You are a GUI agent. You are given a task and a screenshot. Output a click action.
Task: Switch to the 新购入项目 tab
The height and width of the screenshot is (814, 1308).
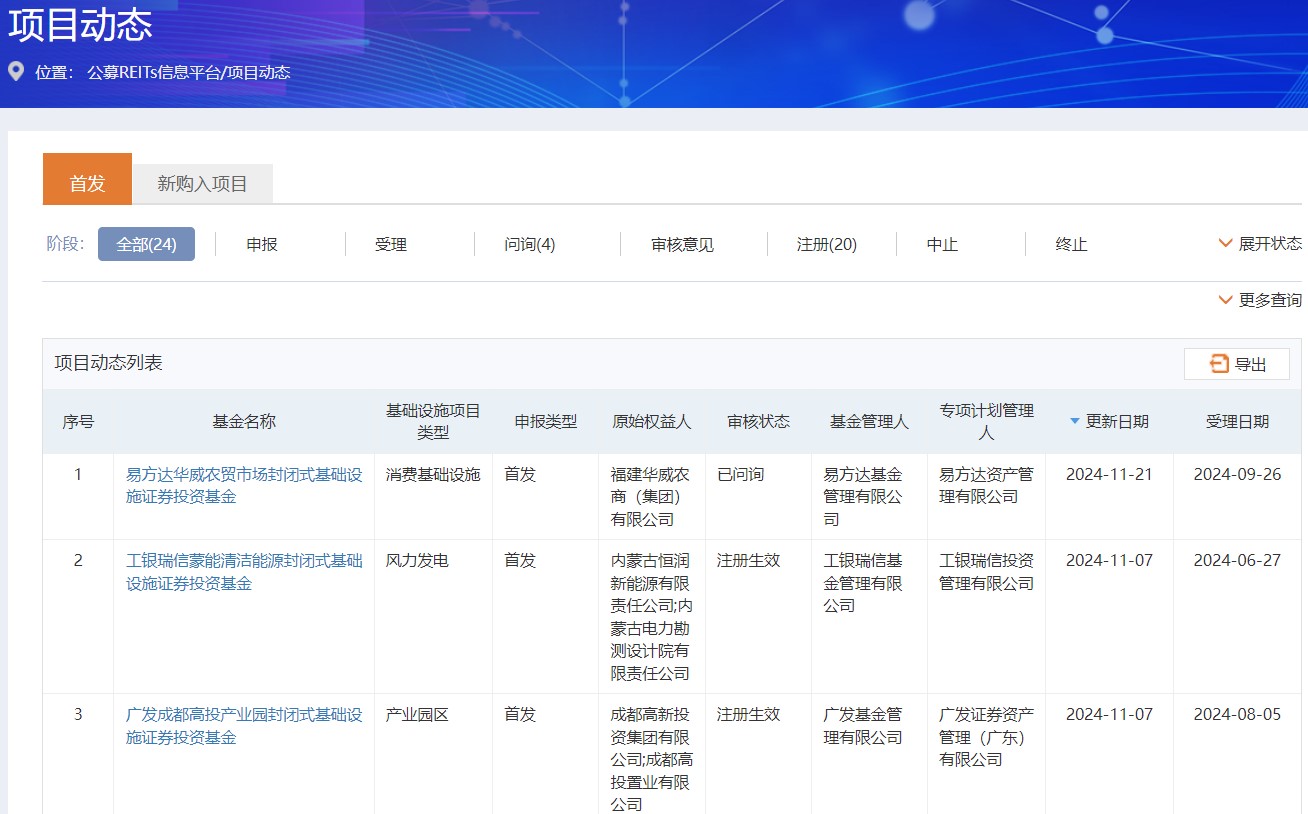click(x=202, y=184)
